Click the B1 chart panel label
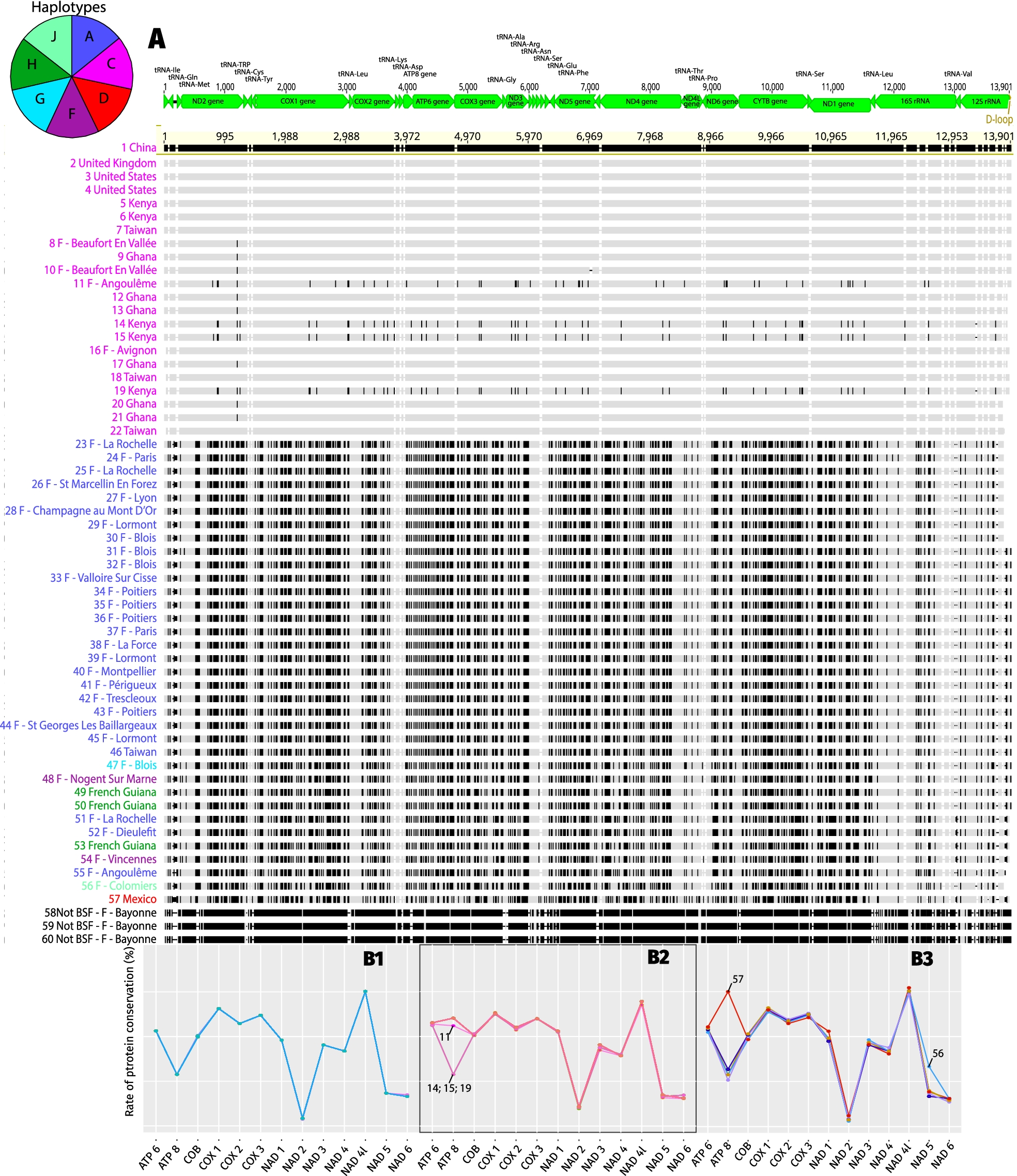Viewport: 1017px width, 1176px height. (374, 959)
